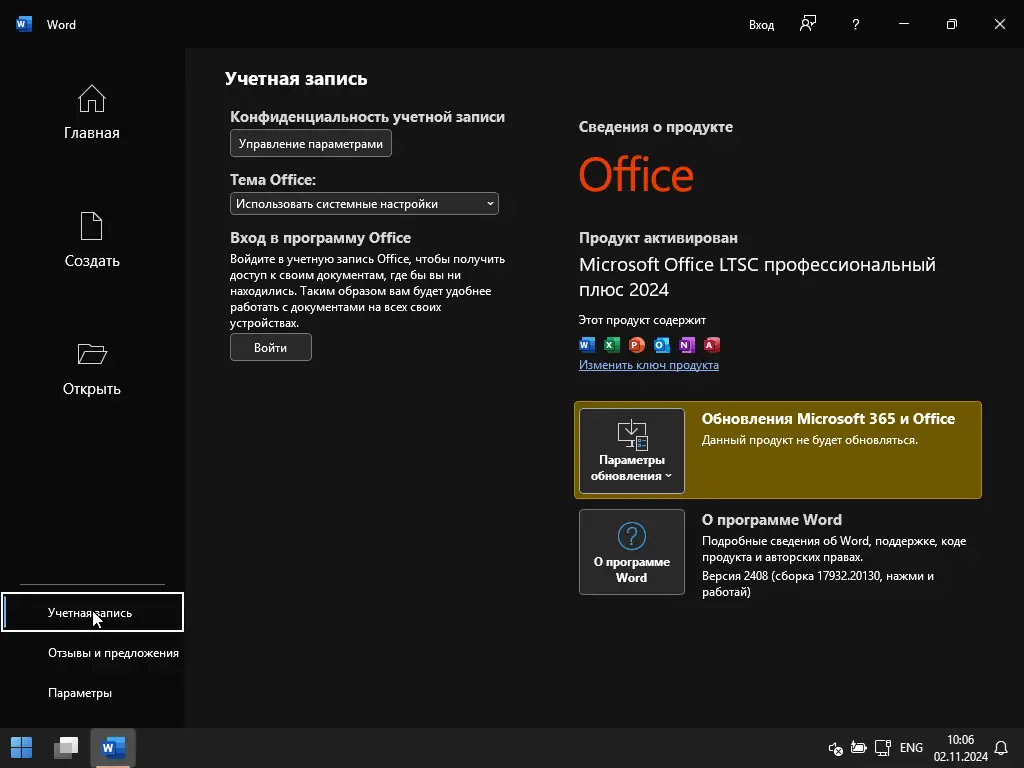This screenshot has height=768, width=1024.
Task: Open the Тема Office dropdown
Action: click(x=364, y=203)
